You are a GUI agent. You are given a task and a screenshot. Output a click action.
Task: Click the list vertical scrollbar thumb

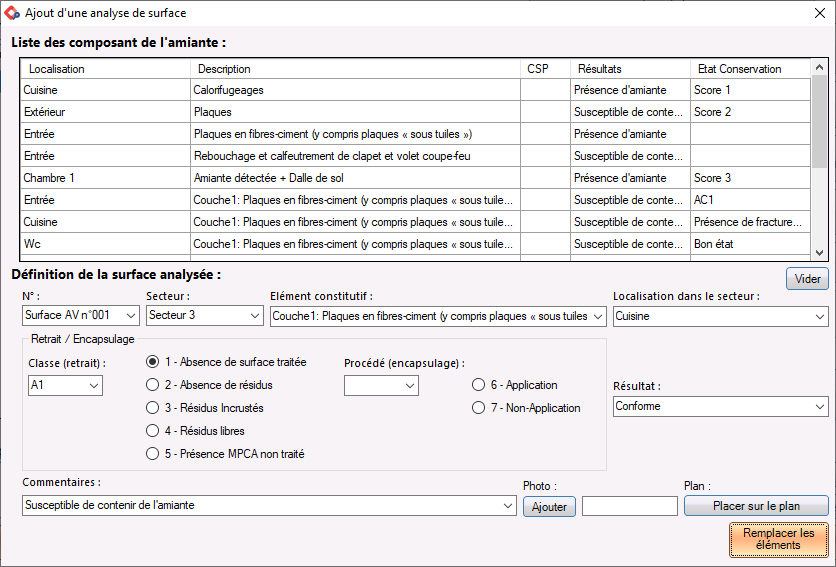point(819,122)
